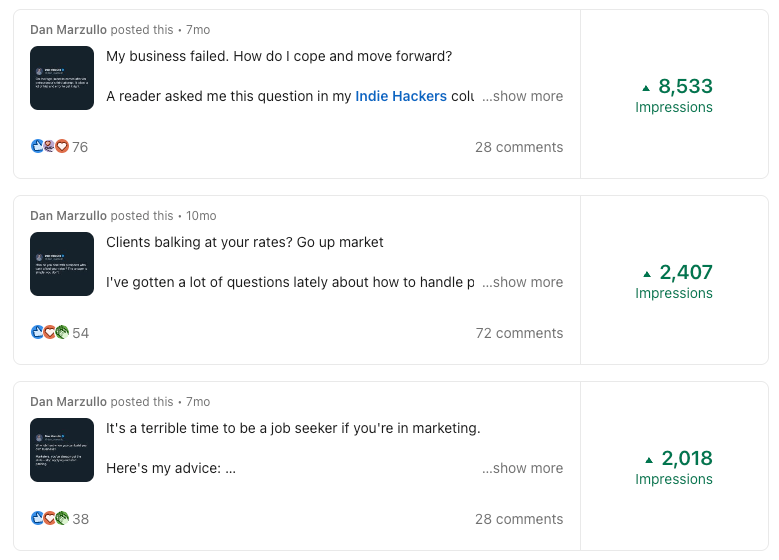Expand job seeker post with show more

[522, 469]
